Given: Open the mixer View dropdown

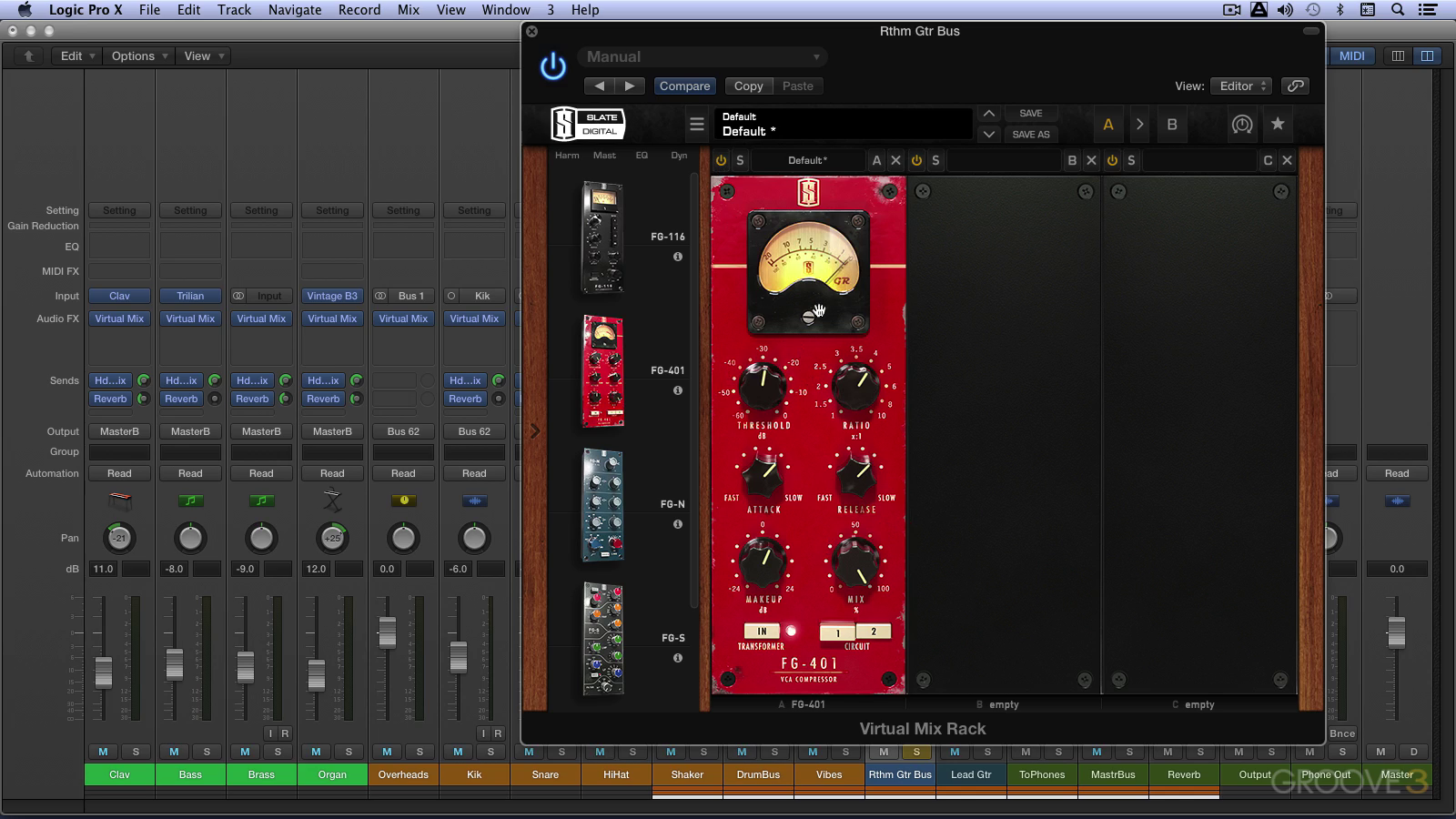Looking at the screenshot, I should coord(203,56).
